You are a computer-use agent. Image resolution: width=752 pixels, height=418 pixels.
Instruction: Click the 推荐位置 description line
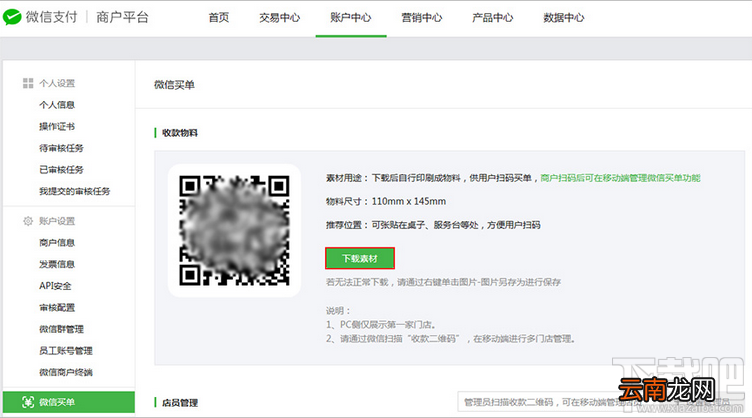[x=433, y=225]
